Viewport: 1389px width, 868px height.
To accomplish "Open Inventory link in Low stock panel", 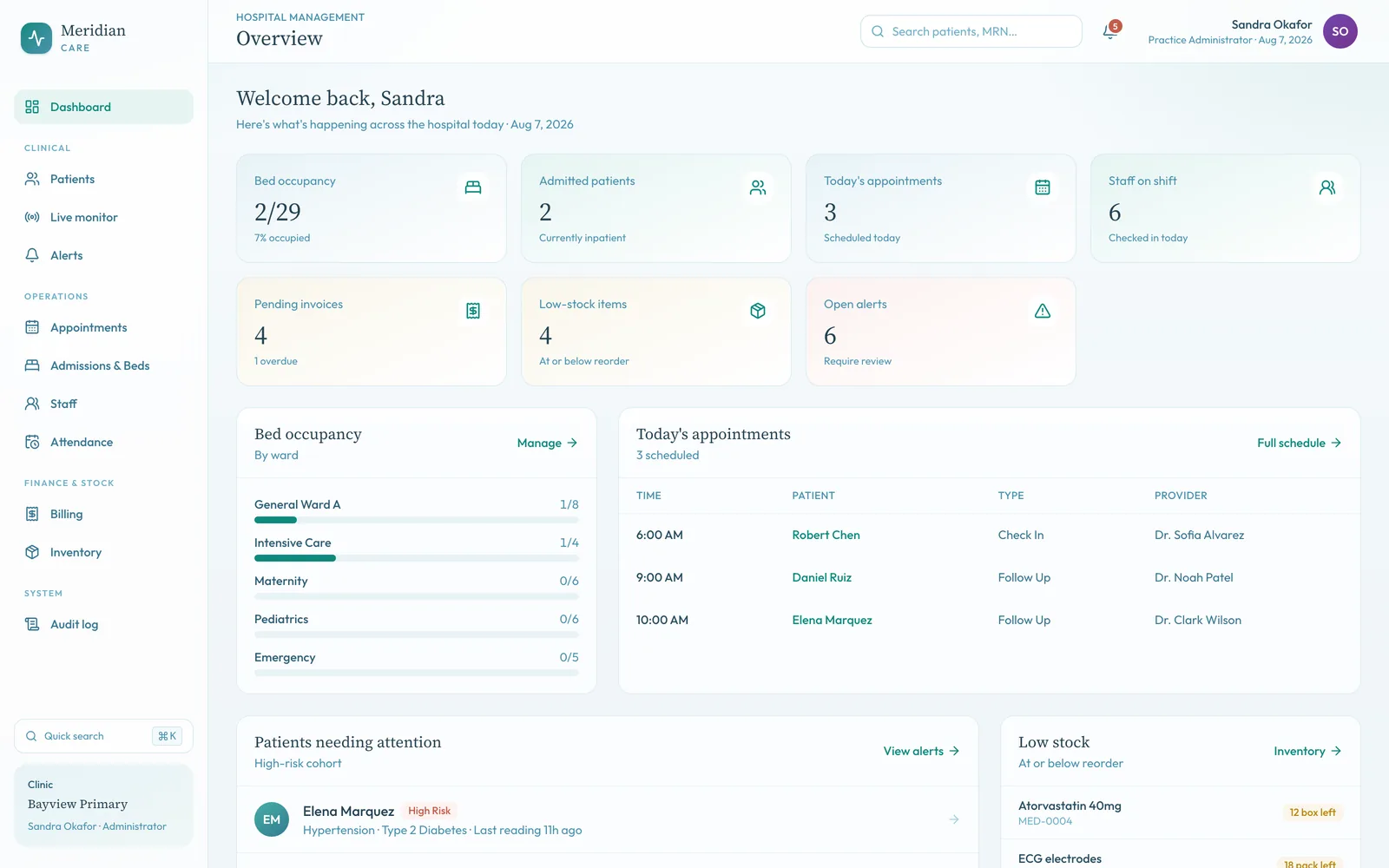I will pyautogui.click(x=1308, y=751).
